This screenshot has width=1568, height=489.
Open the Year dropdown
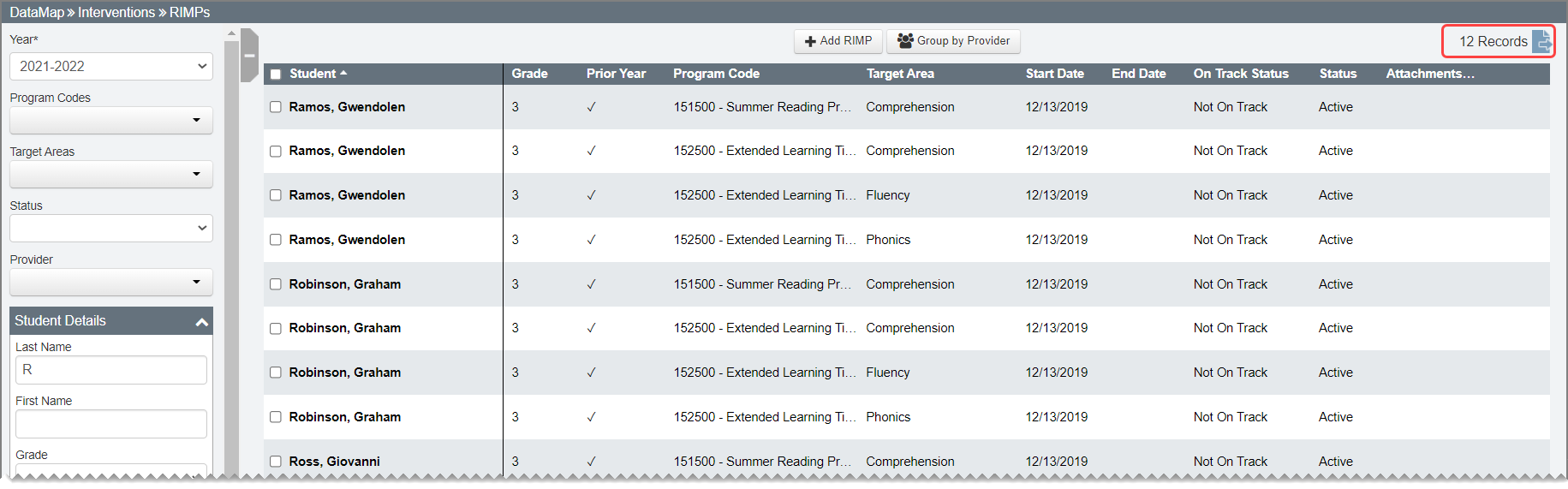[x=111, y=66]
